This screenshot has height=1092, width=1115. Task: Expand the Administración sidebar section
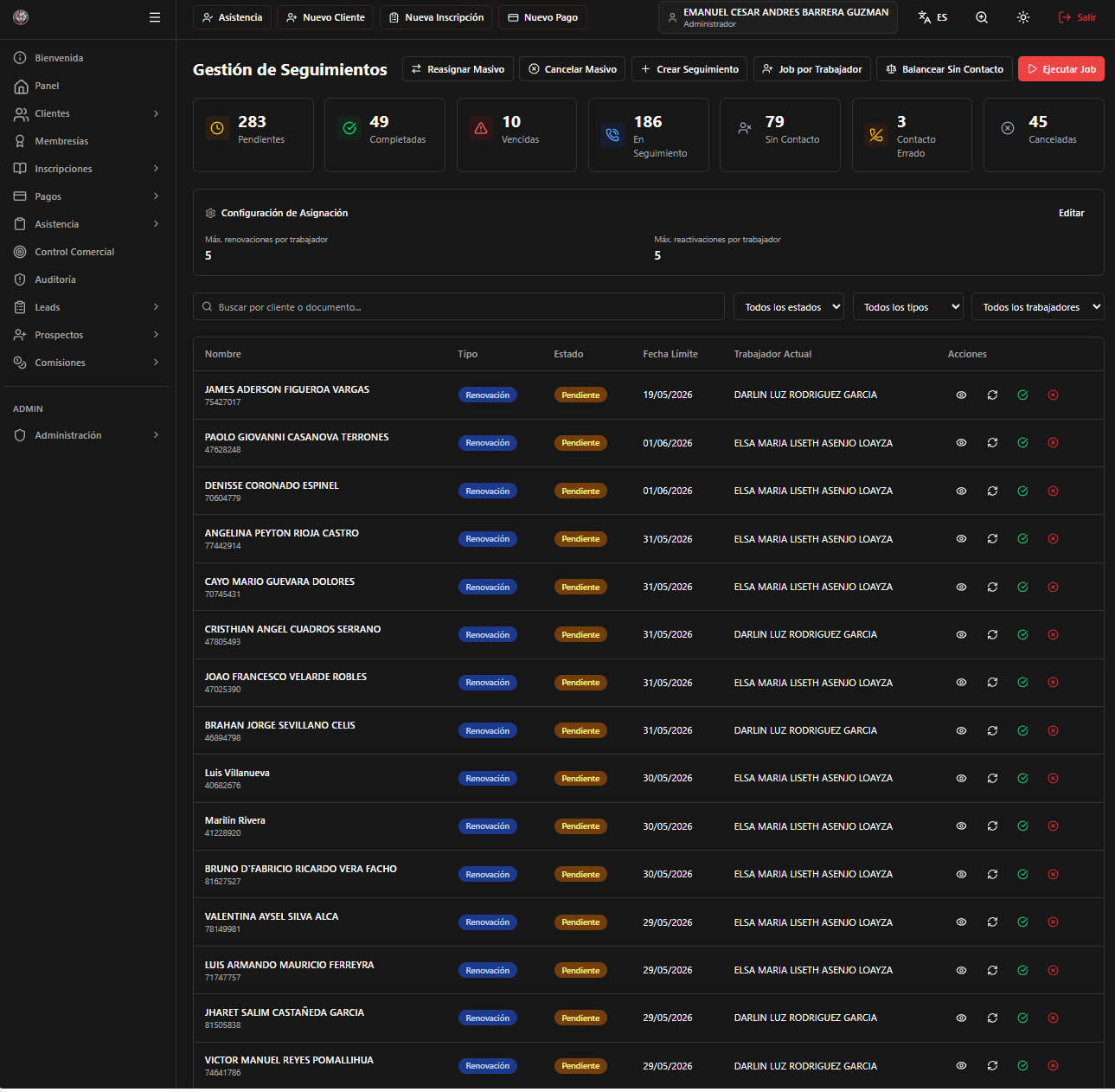87,435
